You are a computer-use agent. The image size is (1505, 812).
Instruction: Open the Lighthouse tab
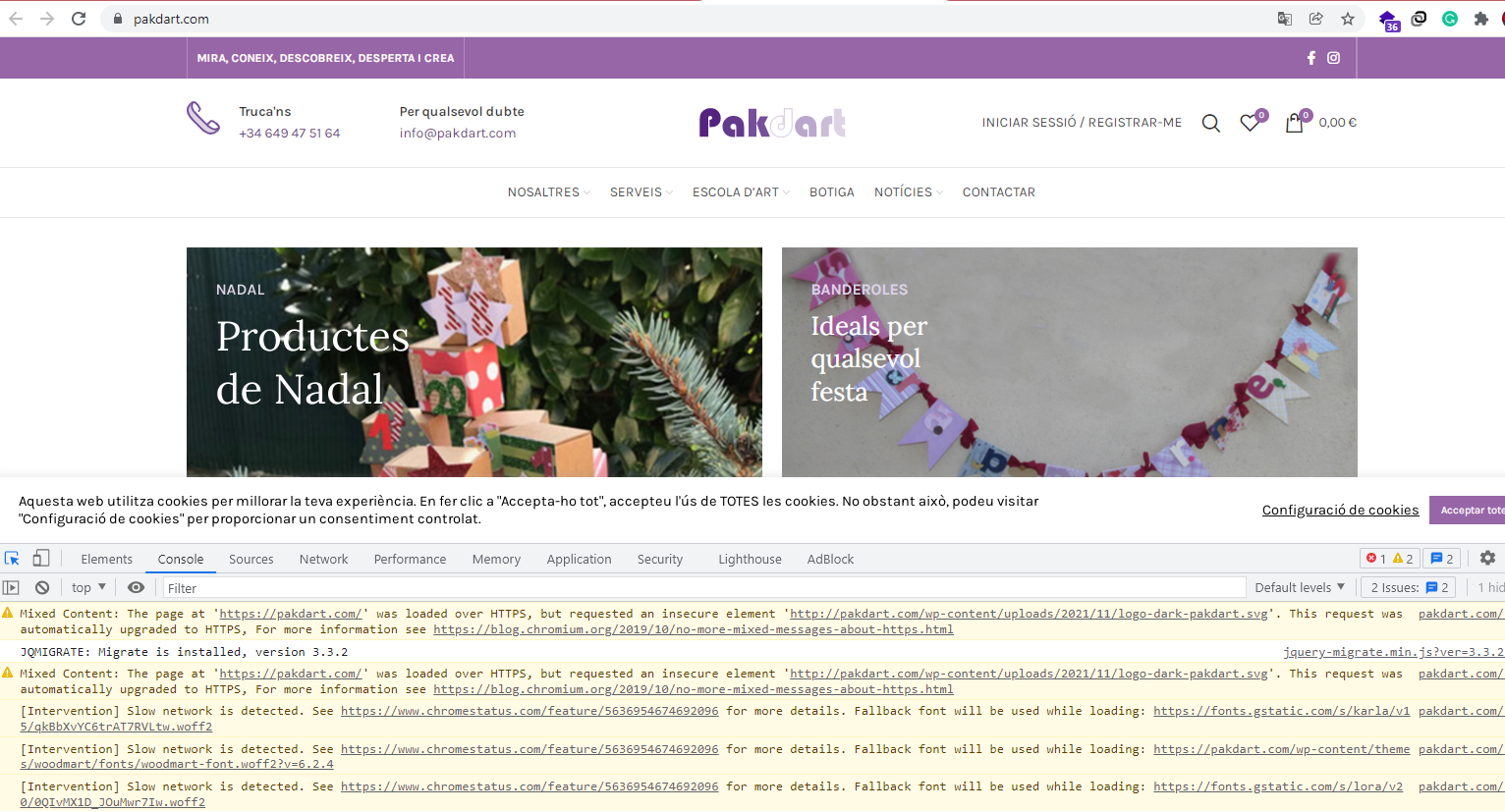pyautogui.click(x=750, y=559)
